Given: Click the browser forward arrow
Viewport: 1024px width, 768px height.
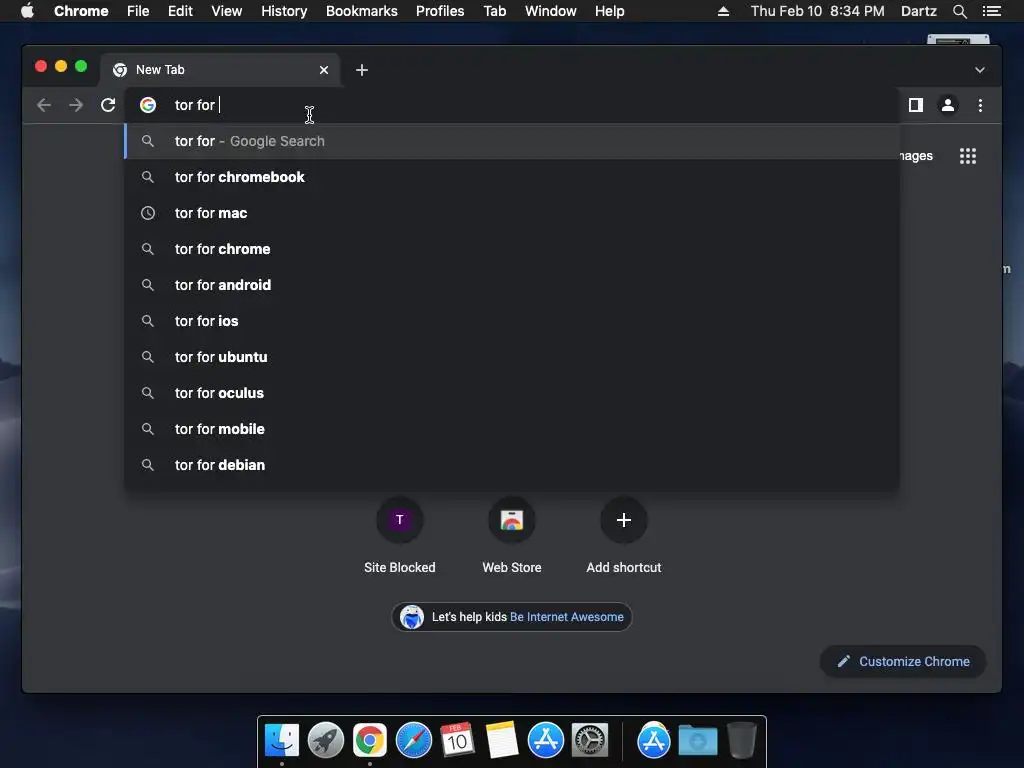Looking at the screenshot, I should pyautogui.click(x=76, y=105).
